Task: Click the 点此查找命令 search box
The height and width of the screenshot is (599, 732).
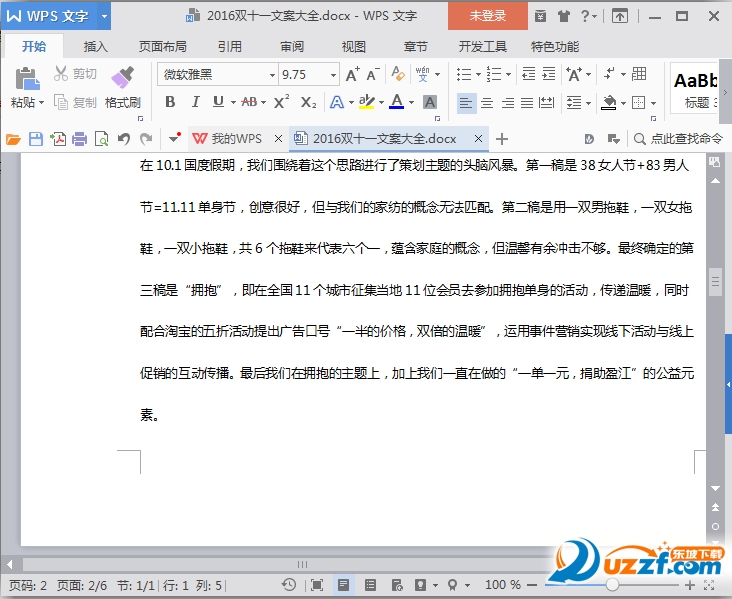Action: [678, 139]
